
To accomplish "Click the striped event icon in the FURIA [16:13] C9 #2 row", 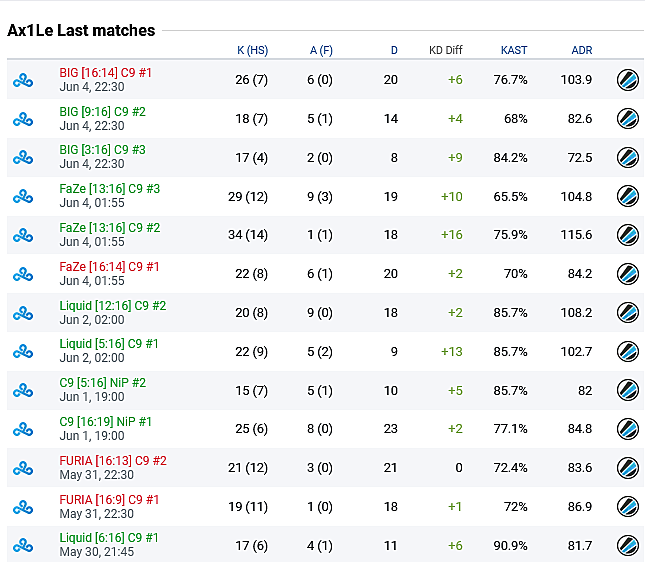I will point(627,468).
